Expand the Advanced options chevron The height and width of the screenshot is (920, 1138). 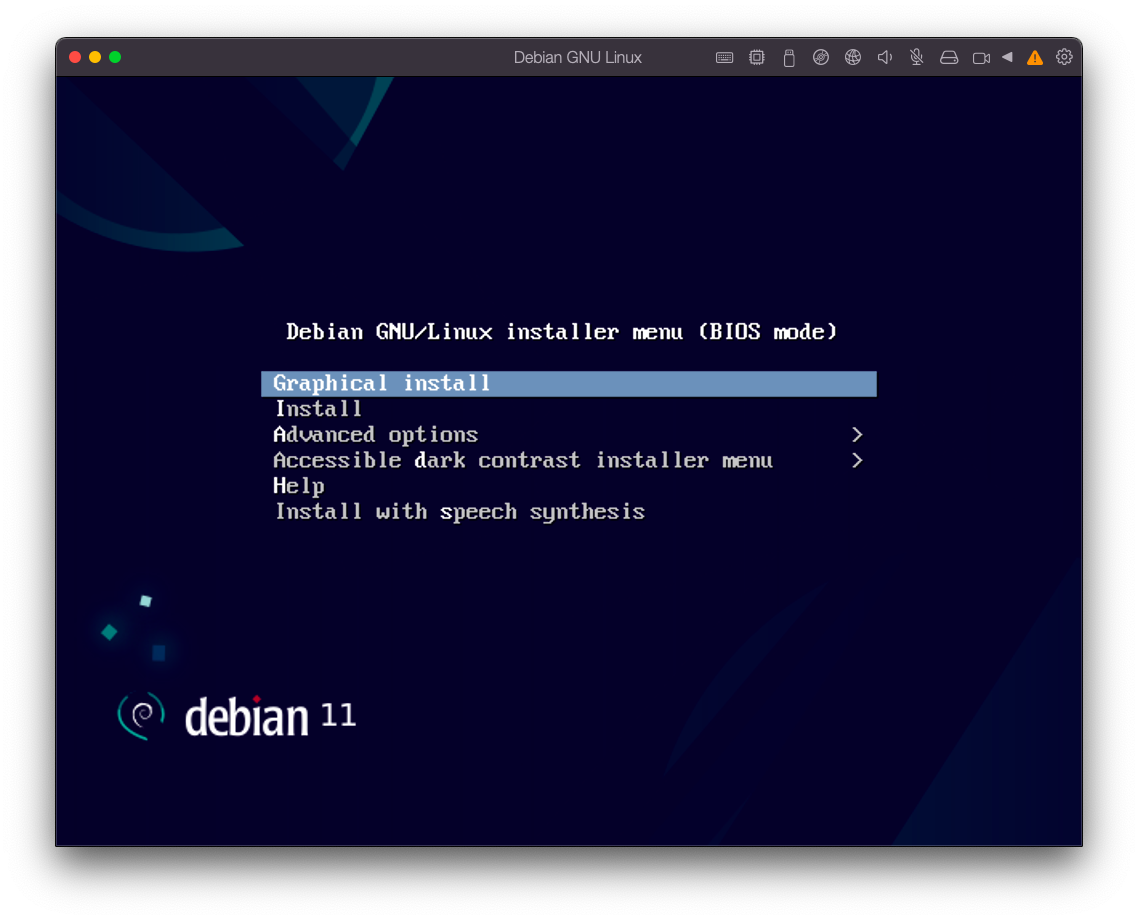tap(857, 435)
